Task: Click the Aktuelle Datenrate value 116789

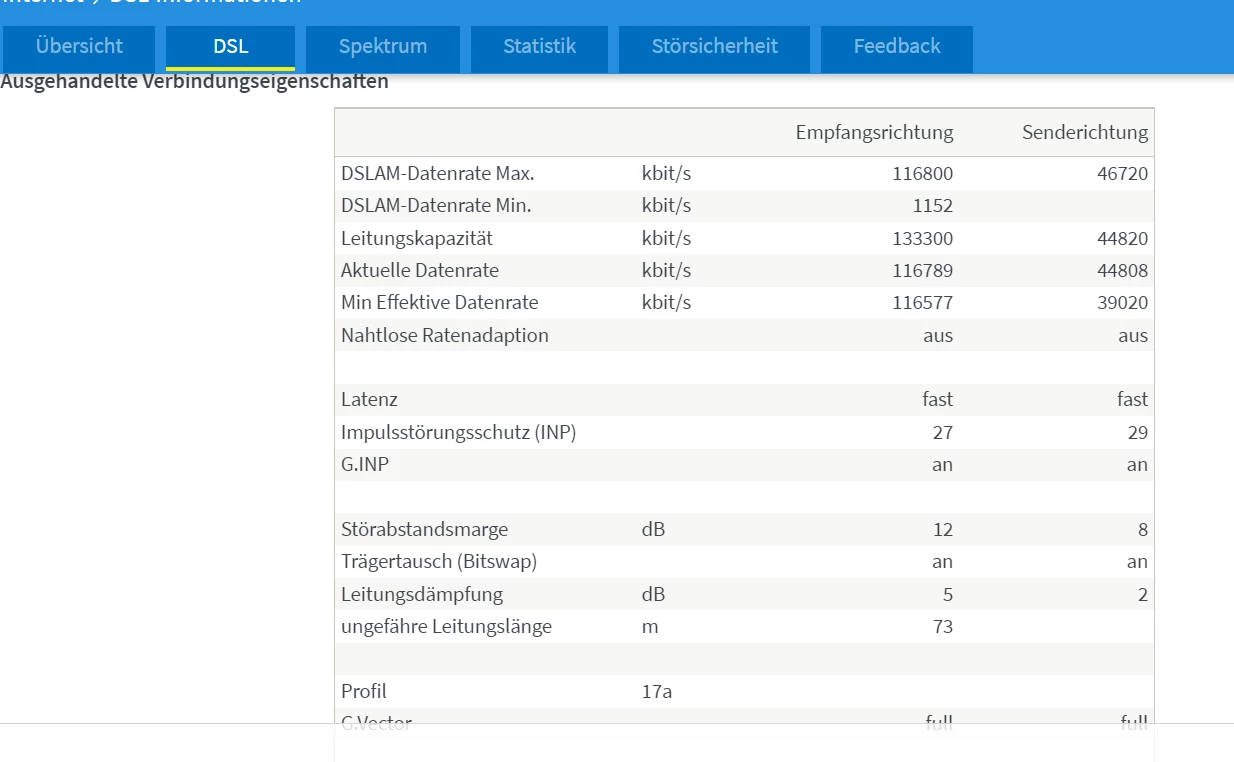Action: [922, 271]
